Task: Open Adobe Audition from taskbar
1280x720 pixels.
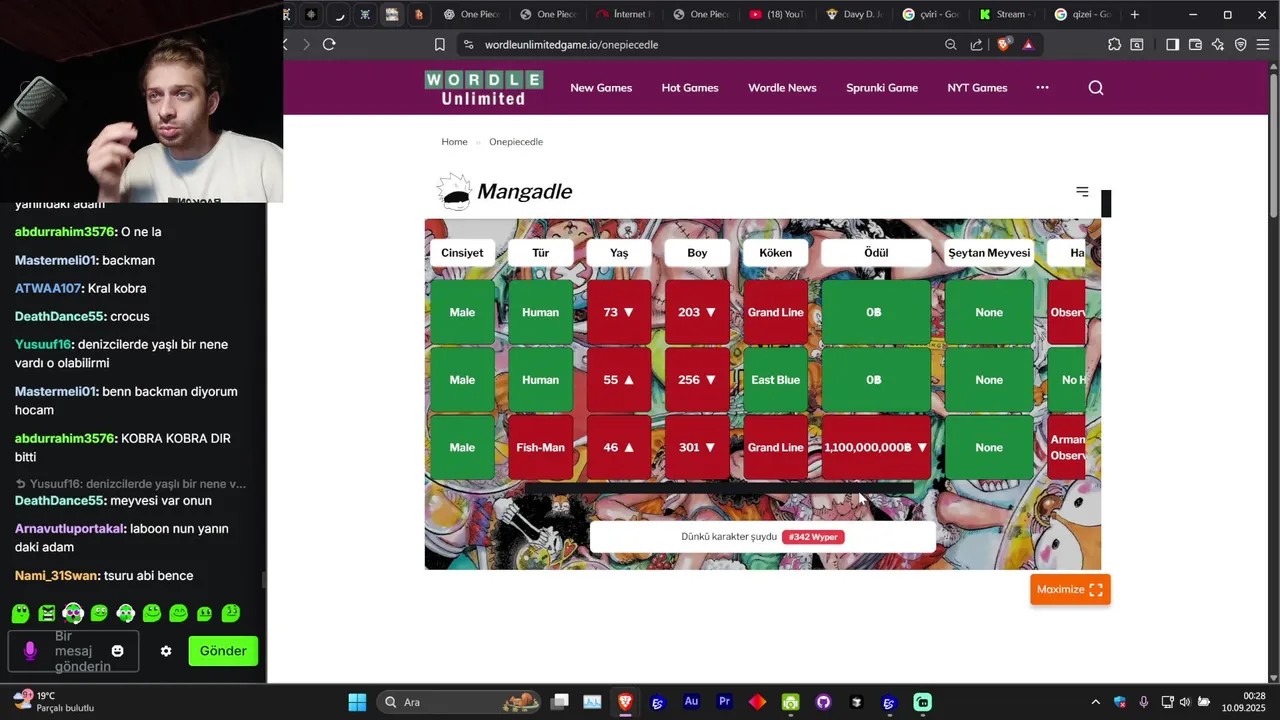Action: pyautogui.click(x=691, y=702)
